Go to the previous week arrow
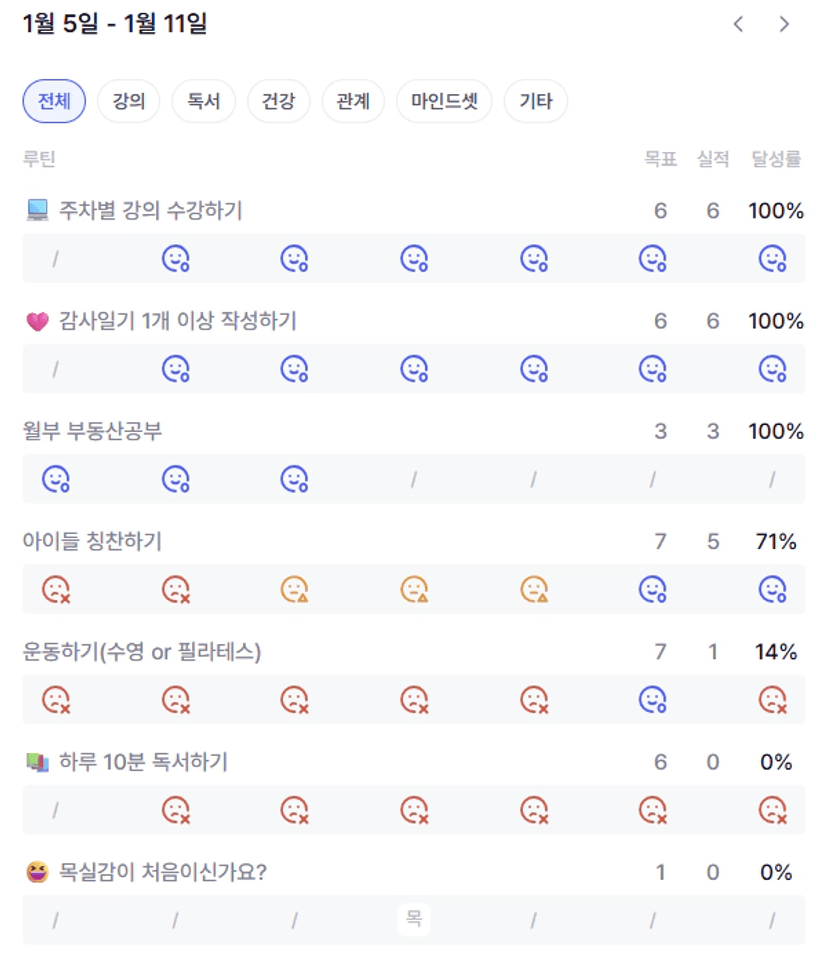Screen dimensions: 827x968 coord(739,25)
